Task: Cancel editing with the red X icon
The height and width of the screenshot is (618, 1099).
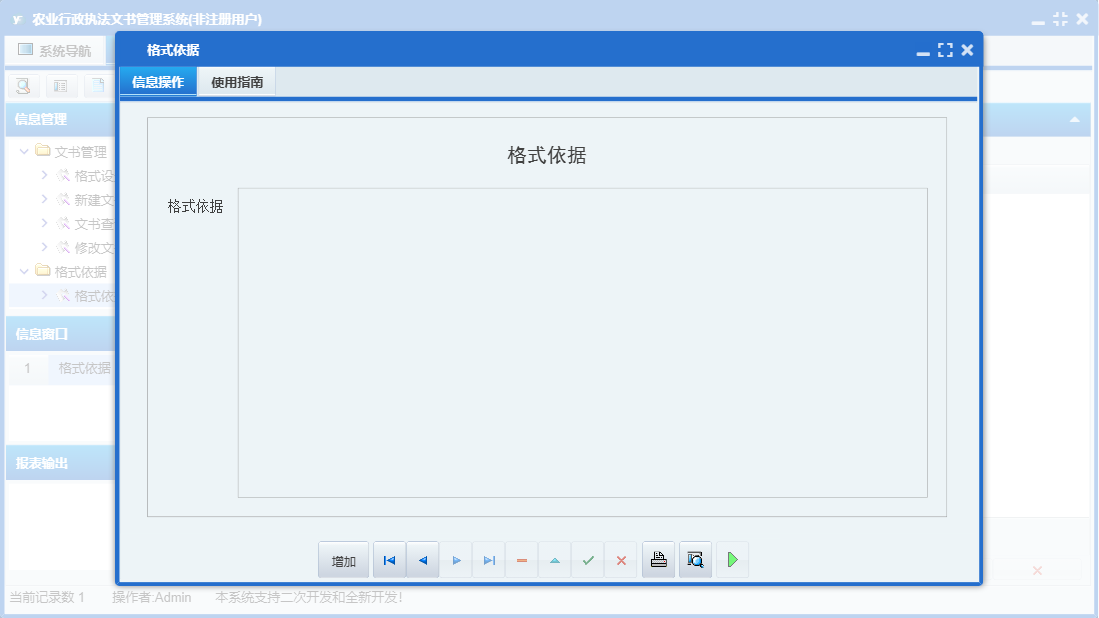Action: 621,559
